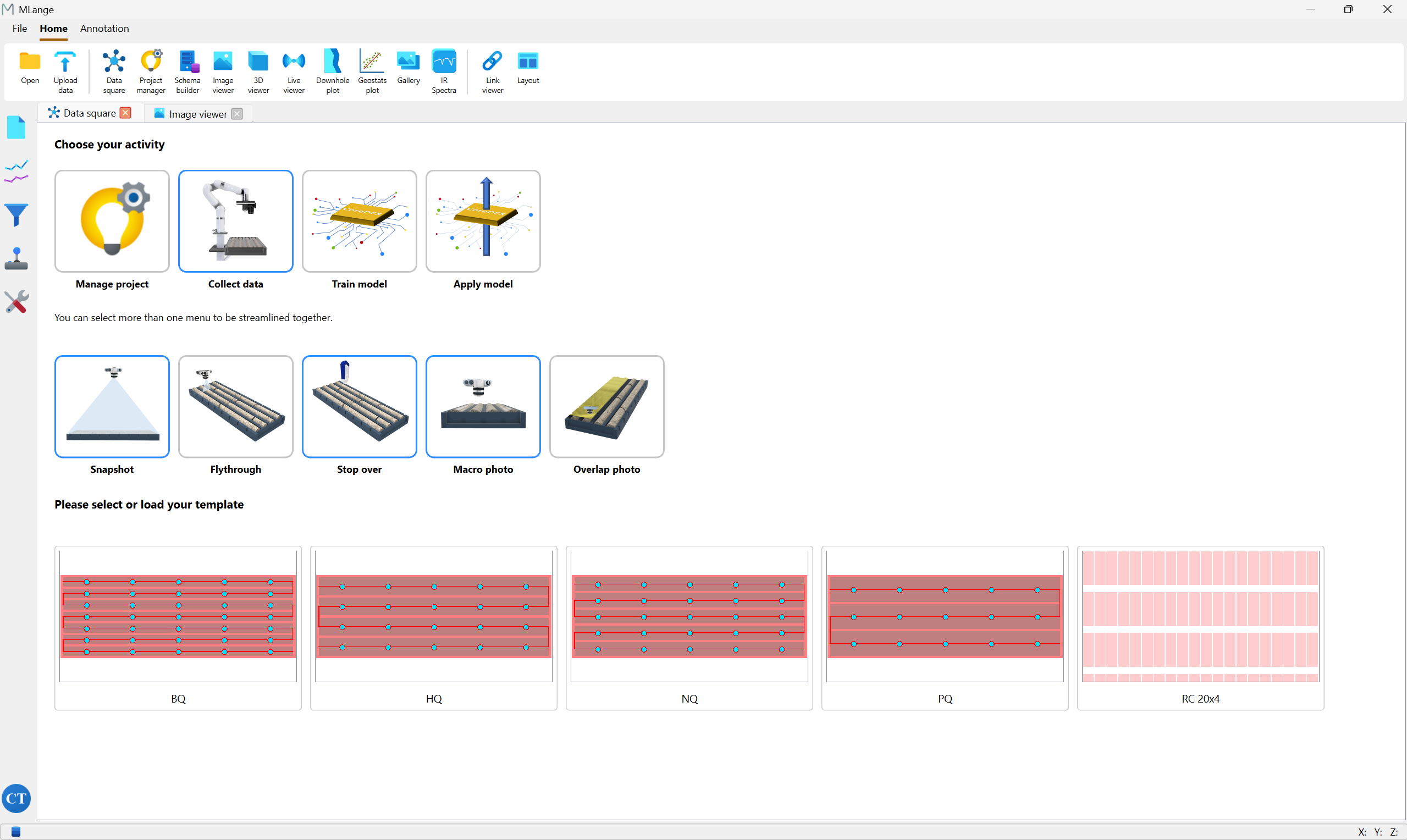Switch to the Image viewer tab

click(197, 114)
